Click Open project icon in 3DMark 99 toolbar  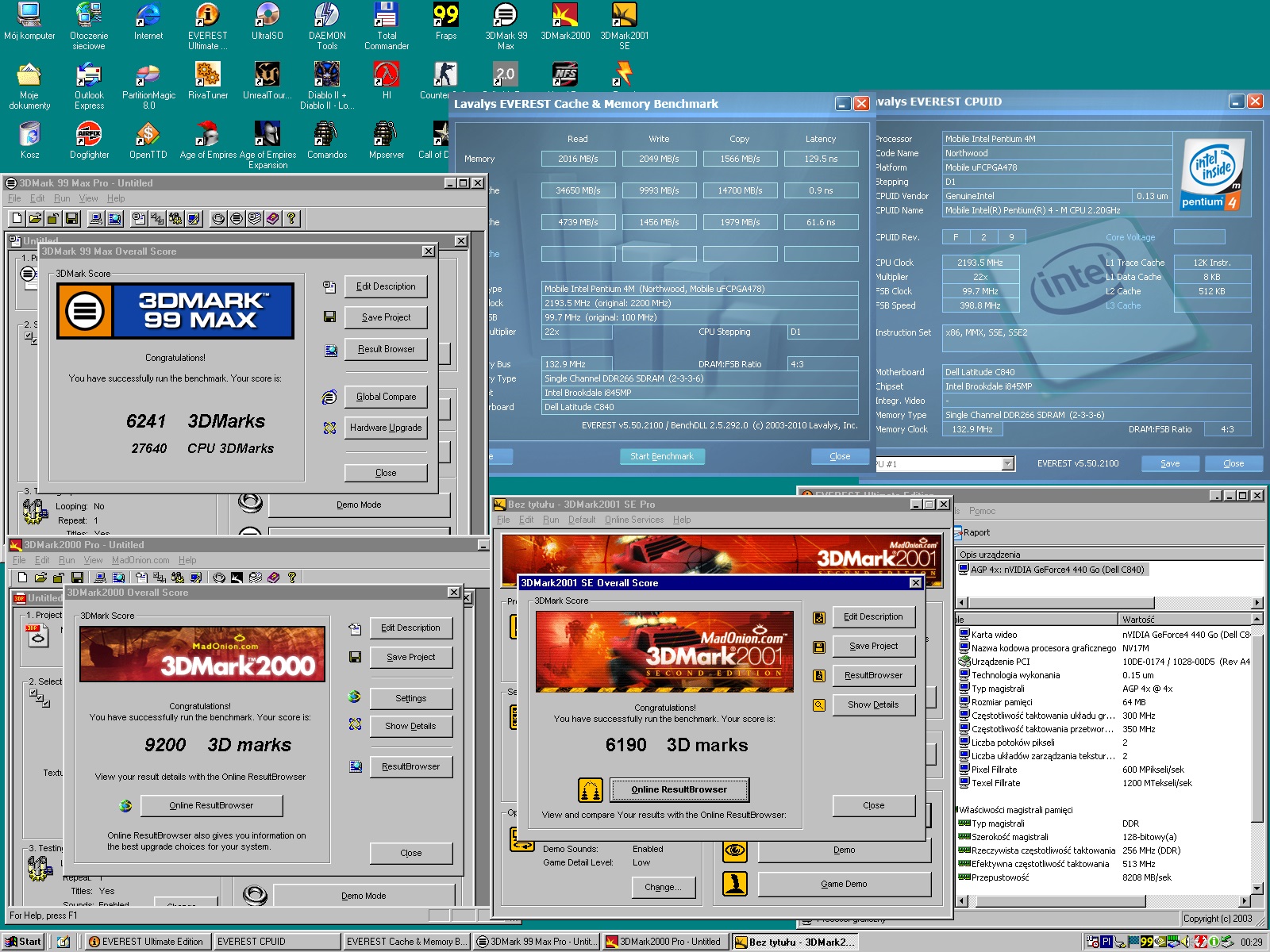tap(35, 218)
